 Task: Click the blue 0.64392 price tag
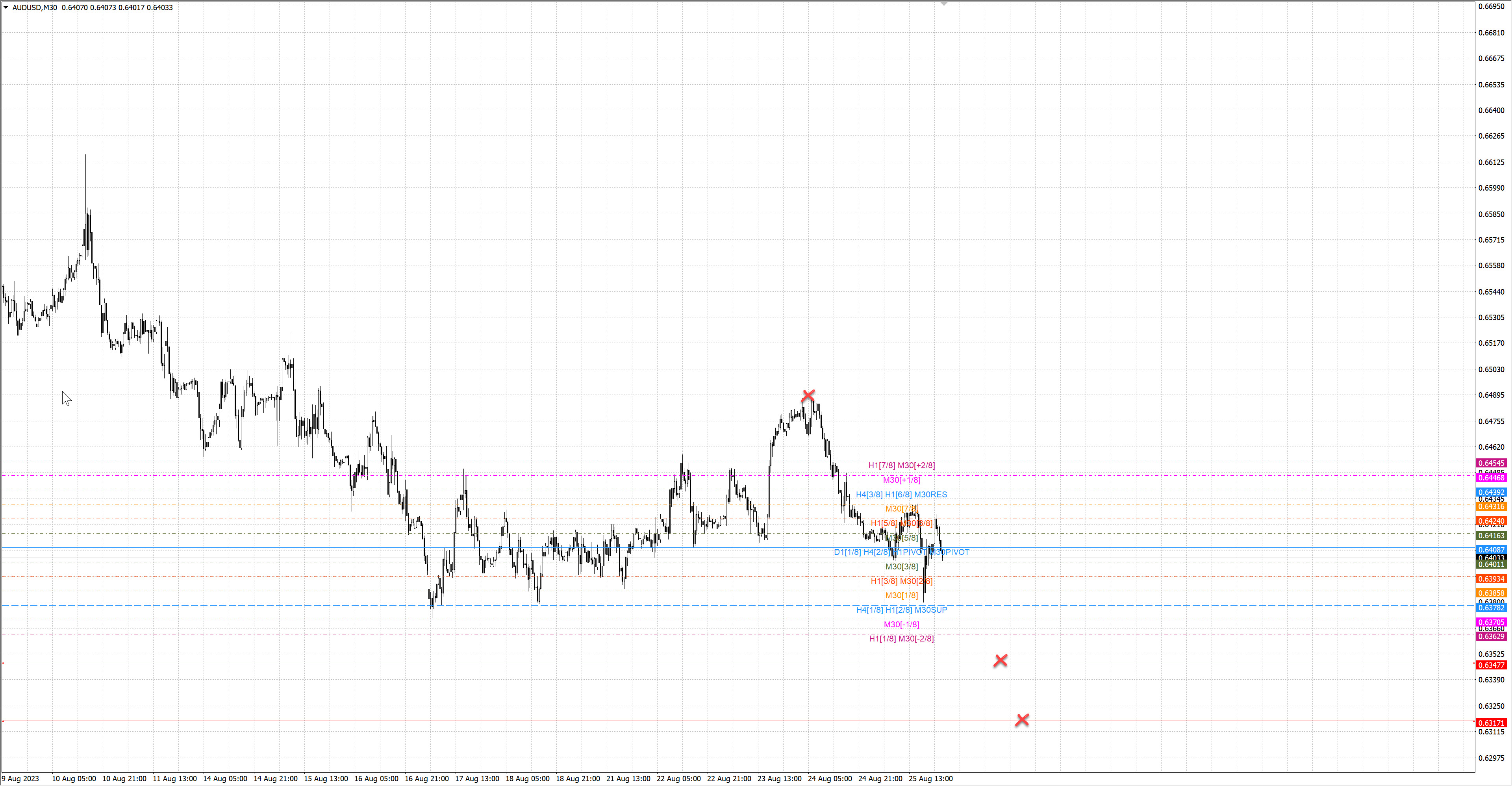pyautogui.click(x=1491, y=492)
